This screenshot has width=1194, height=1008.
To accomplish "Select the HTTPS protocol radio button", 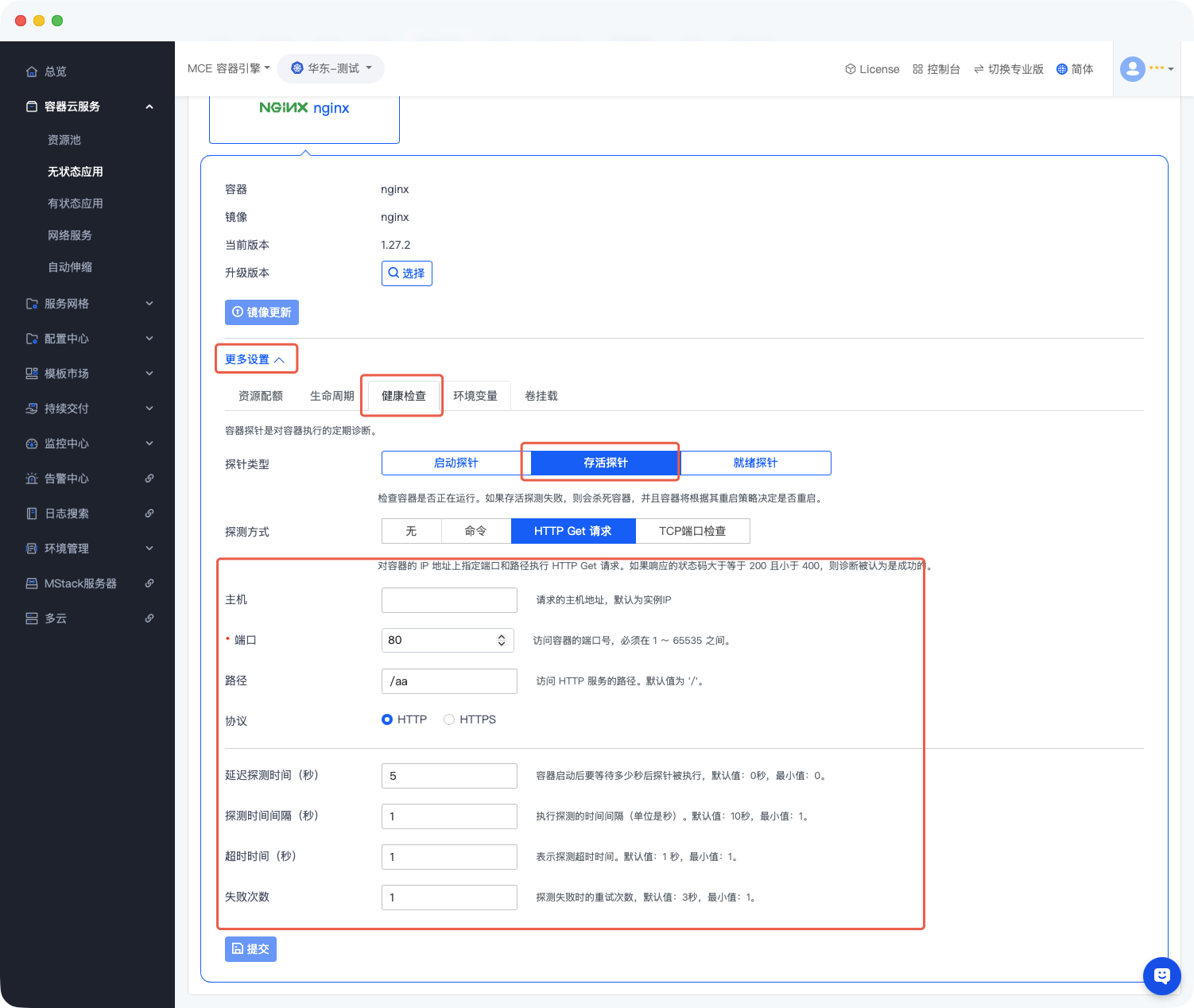I will coord(449,719).
